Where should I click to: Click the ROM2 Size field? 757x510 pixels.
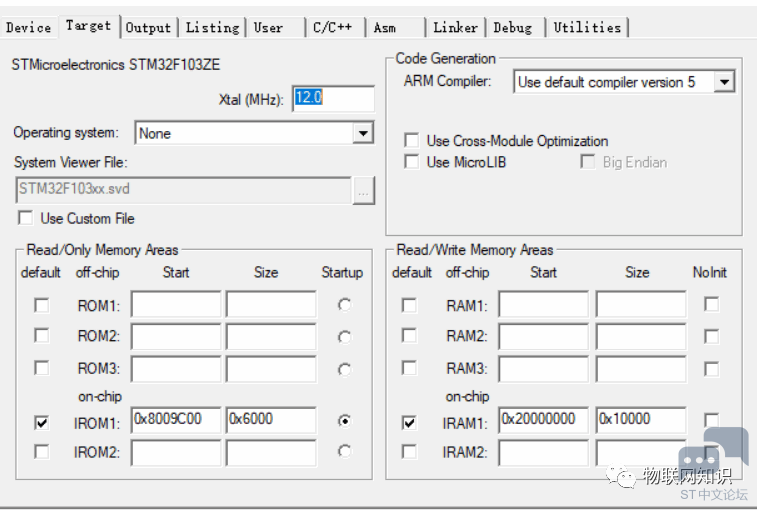(271, 336)
